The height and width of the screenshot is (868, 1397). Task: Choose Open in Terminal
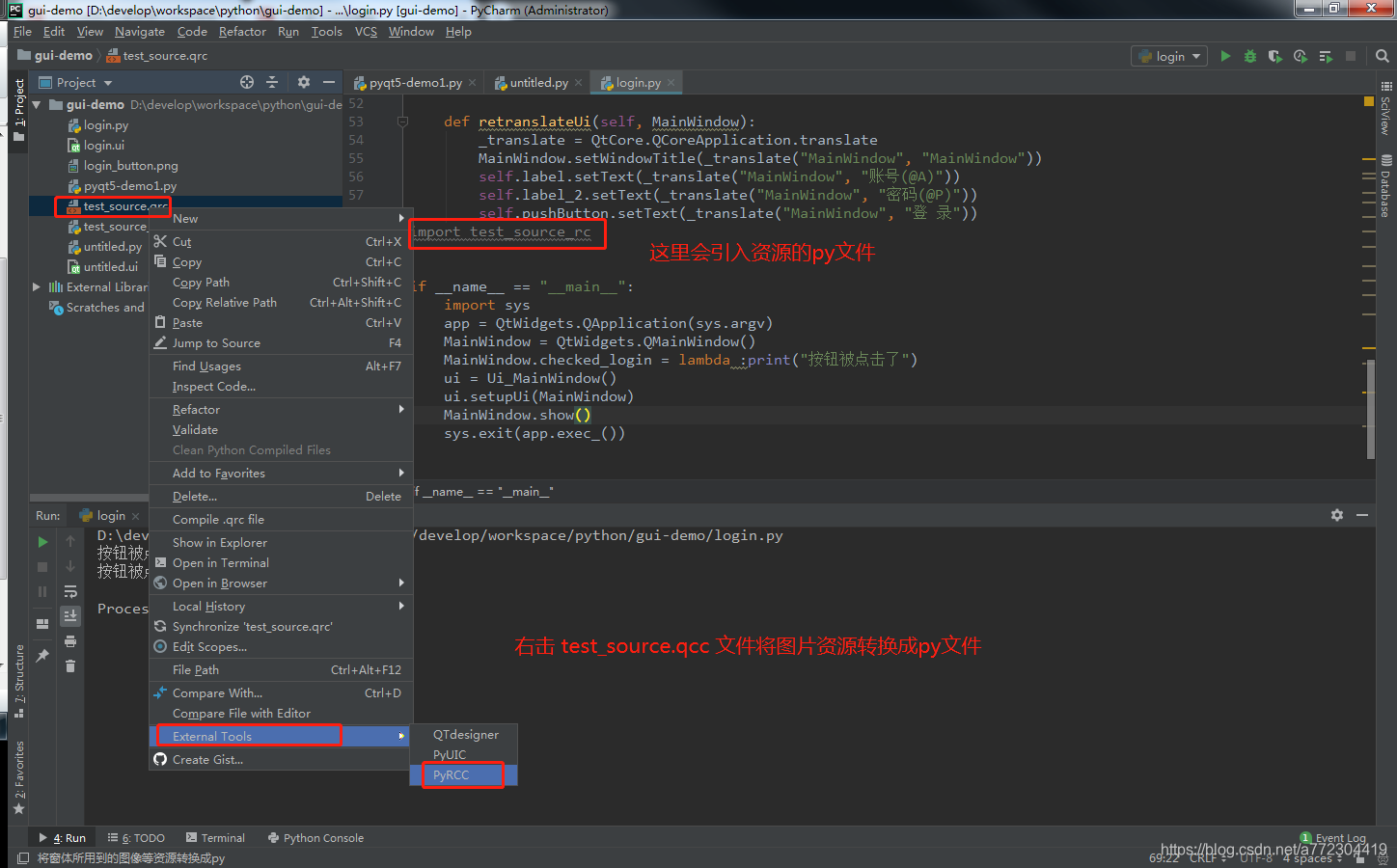[x=281, y=562]
